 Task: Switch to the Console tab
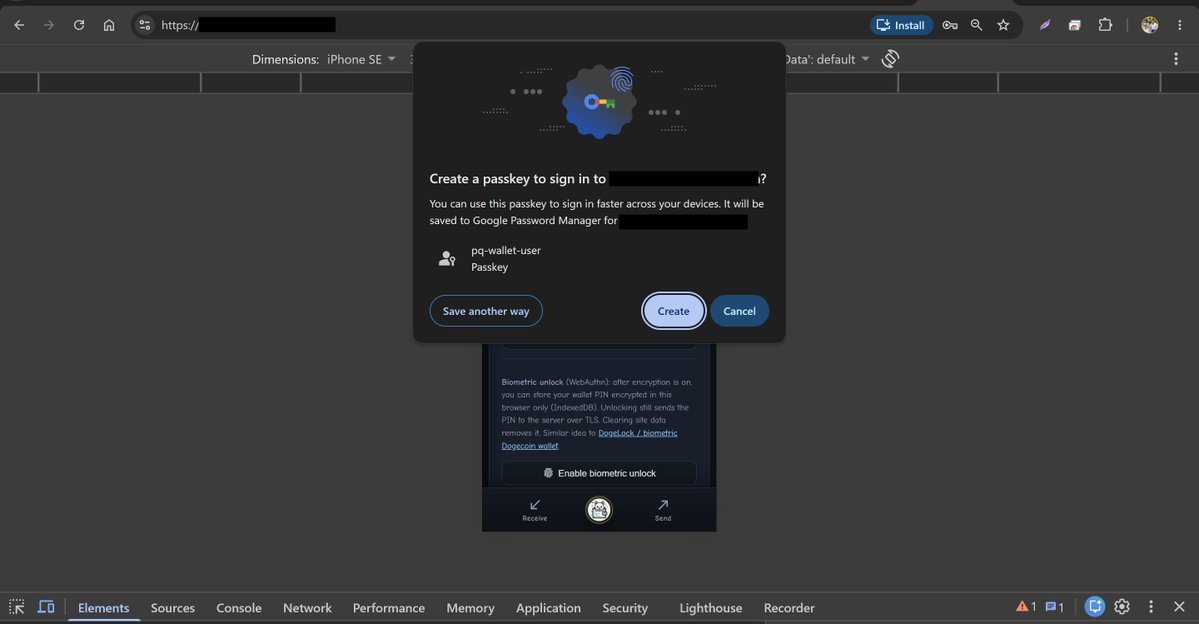tap(239, 608)
